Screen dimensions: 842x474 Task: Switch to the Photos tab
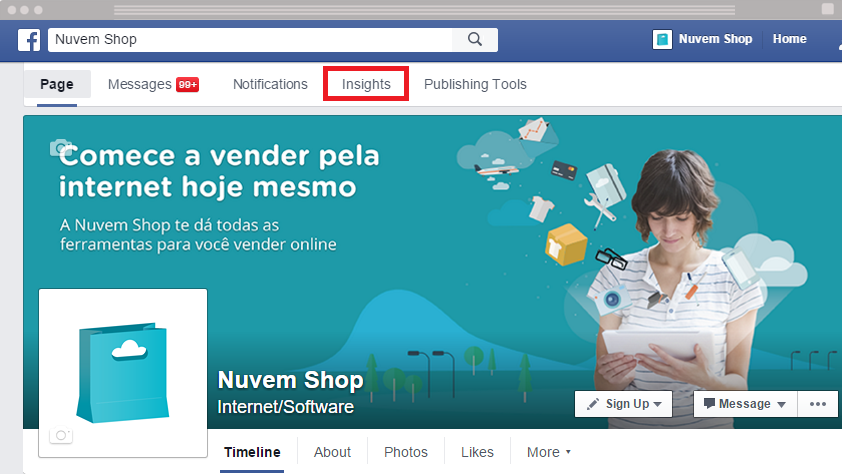(x=406, y=452)
